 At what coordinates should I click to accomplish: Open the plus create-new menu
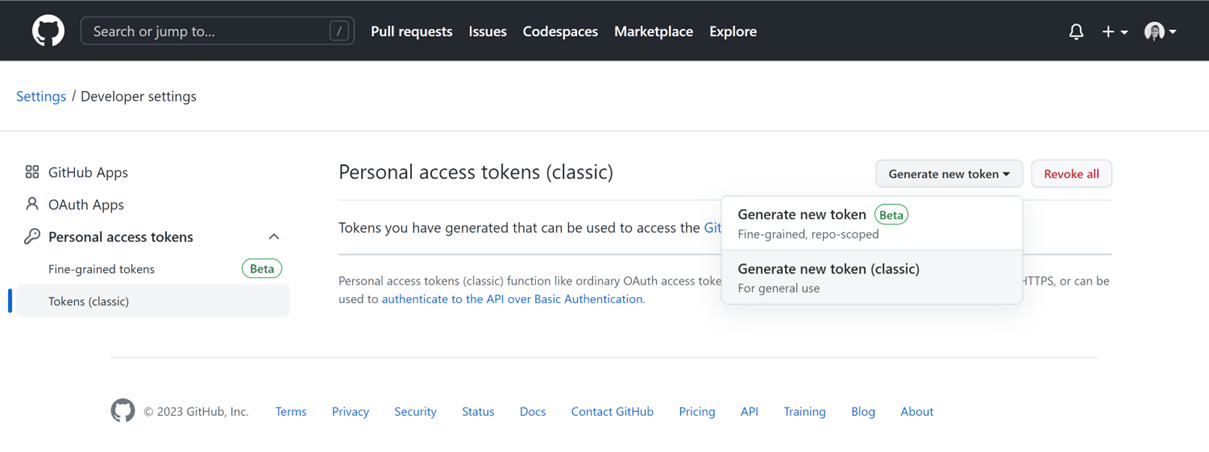coord(1115,32)
